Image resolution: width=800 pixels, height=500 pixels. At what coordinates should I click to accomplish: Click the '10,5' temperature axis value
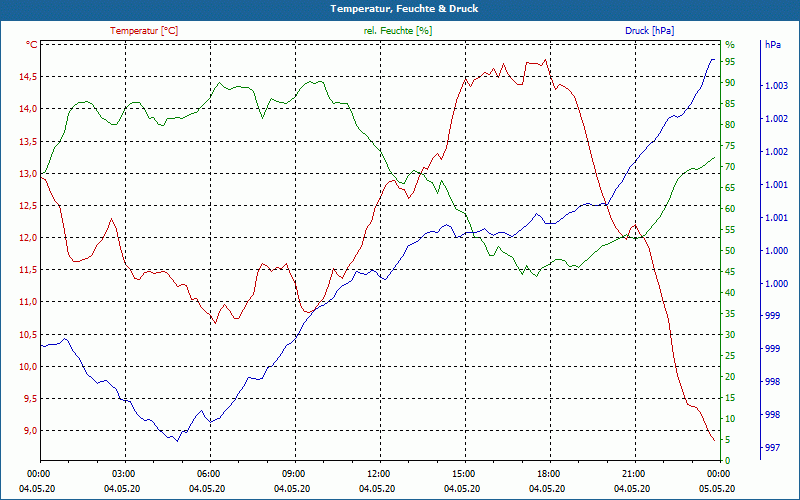coord(28,335)
